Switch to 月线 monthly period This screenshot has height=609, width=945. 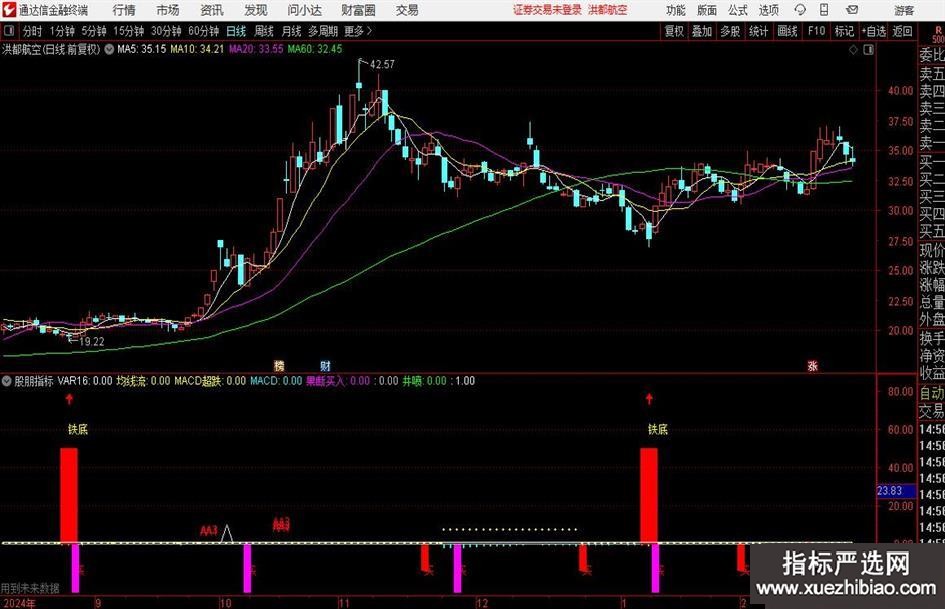[291, 31]
